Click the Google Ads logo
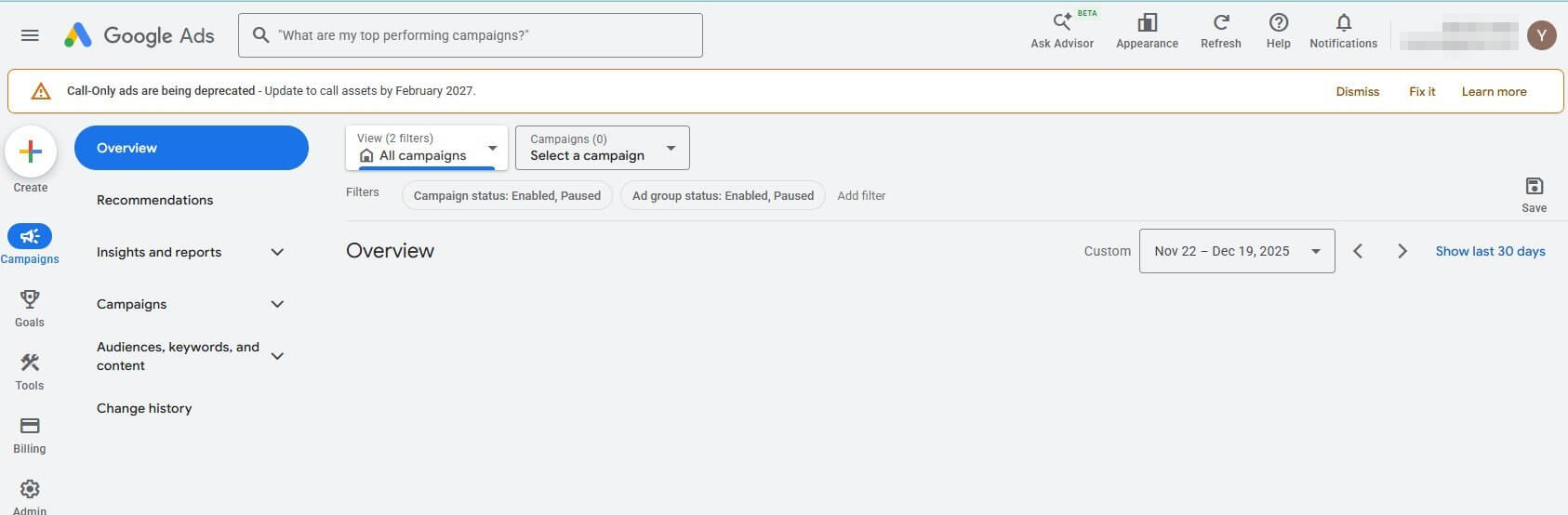Image resolution: width=1568 pixels, height=515 pixels. click(140, 35)
